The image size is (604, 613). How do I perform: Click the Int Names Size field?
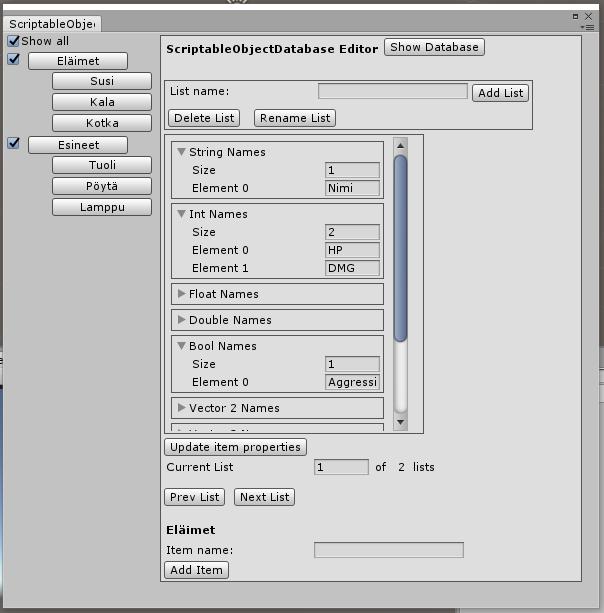coord(352,232)
